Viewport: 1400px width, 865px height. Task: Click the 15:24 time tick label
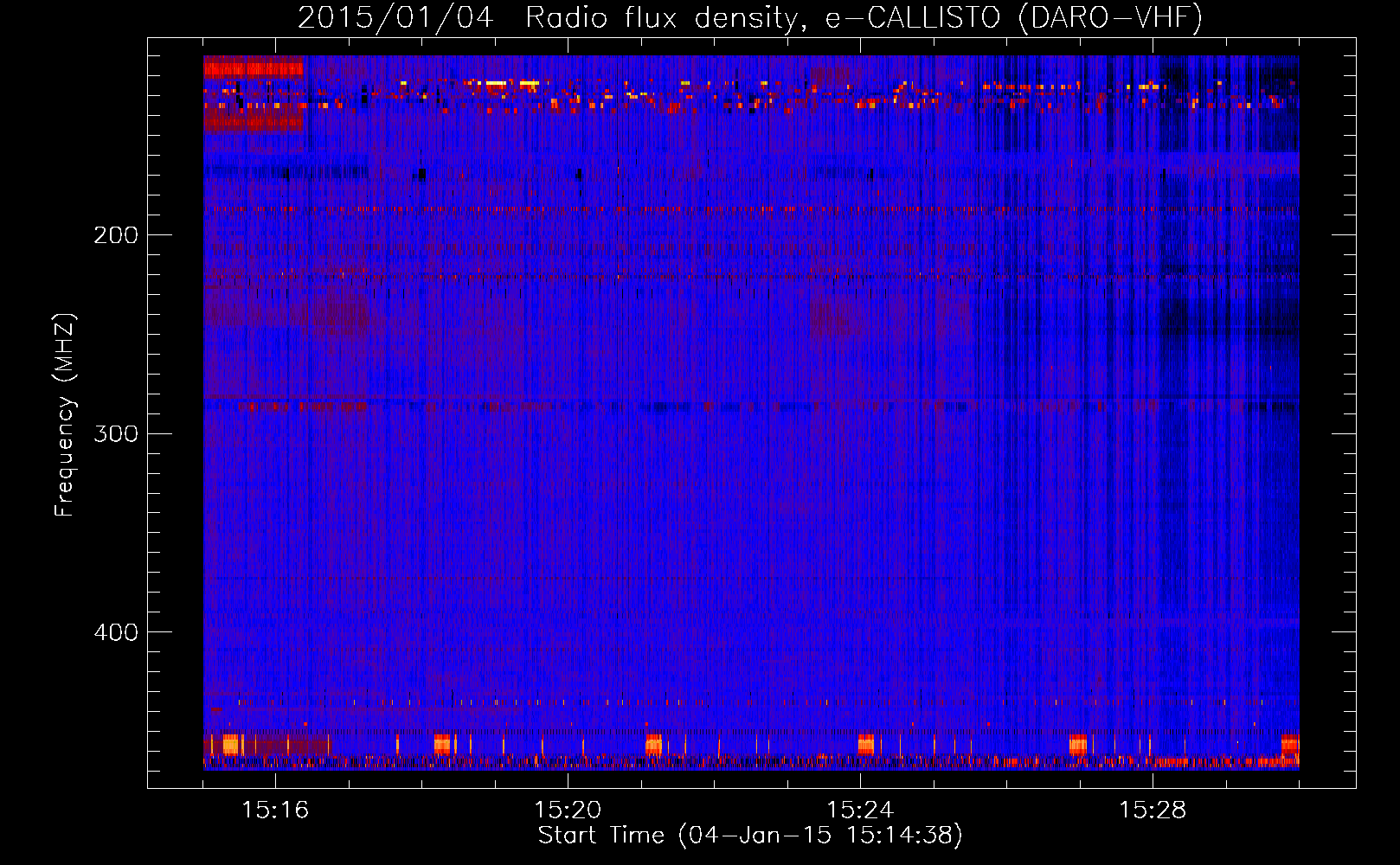point(860,811)
